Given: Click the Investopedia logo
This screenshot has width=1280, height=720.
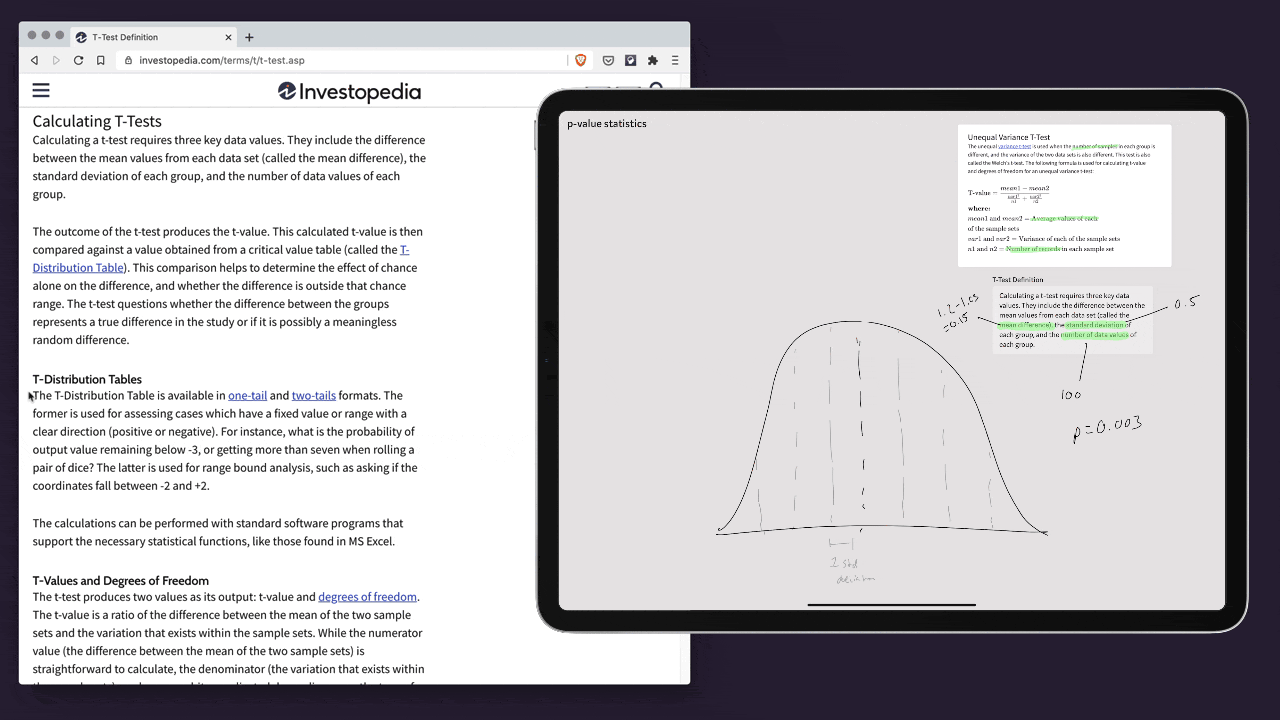Looking at the screenshot, I should (x=349, y=92).
